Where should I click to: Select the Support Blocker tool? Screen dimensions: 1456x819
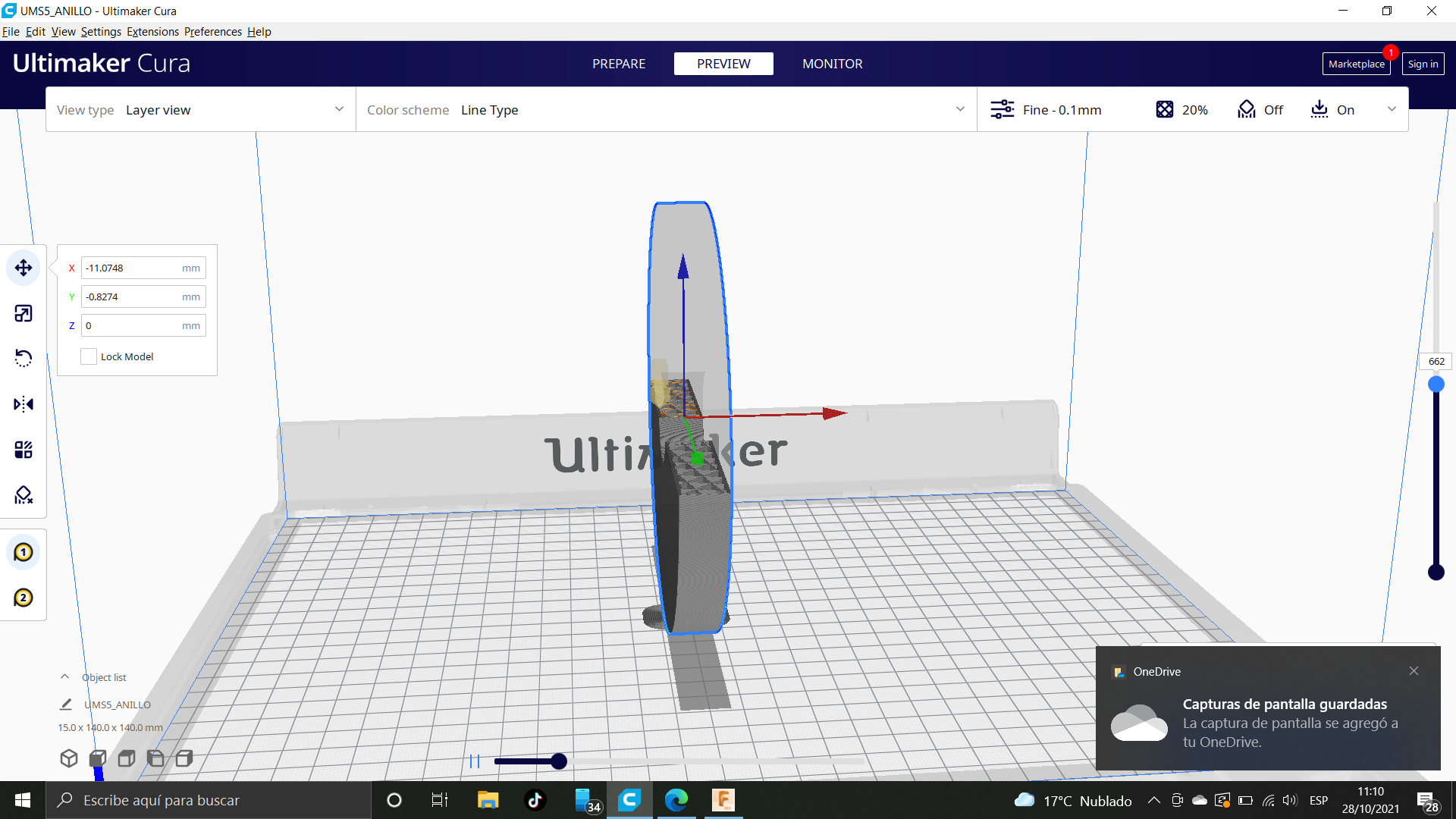24,495
